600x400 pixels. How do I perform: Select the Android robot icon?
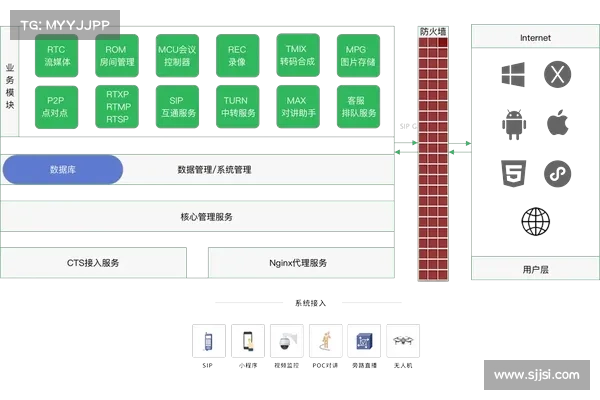(514, 124)
